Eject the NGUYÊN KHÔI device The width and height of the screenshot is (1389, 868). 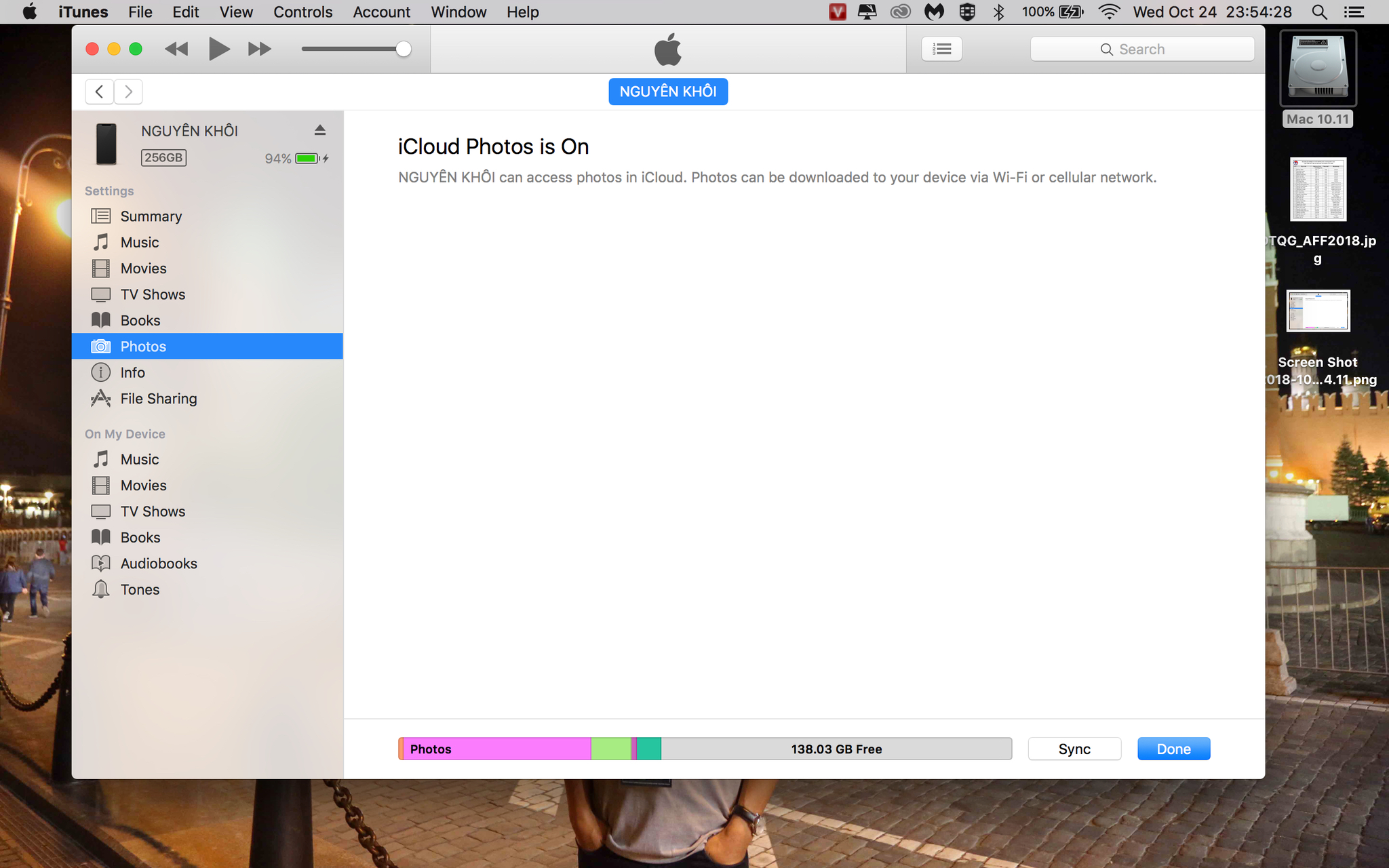coord(320,130)
